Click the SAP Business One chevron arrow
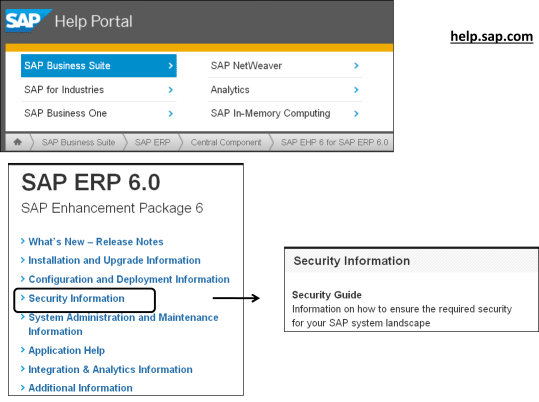This screenshot has height=402, width=539. click(x=170, y=113)
